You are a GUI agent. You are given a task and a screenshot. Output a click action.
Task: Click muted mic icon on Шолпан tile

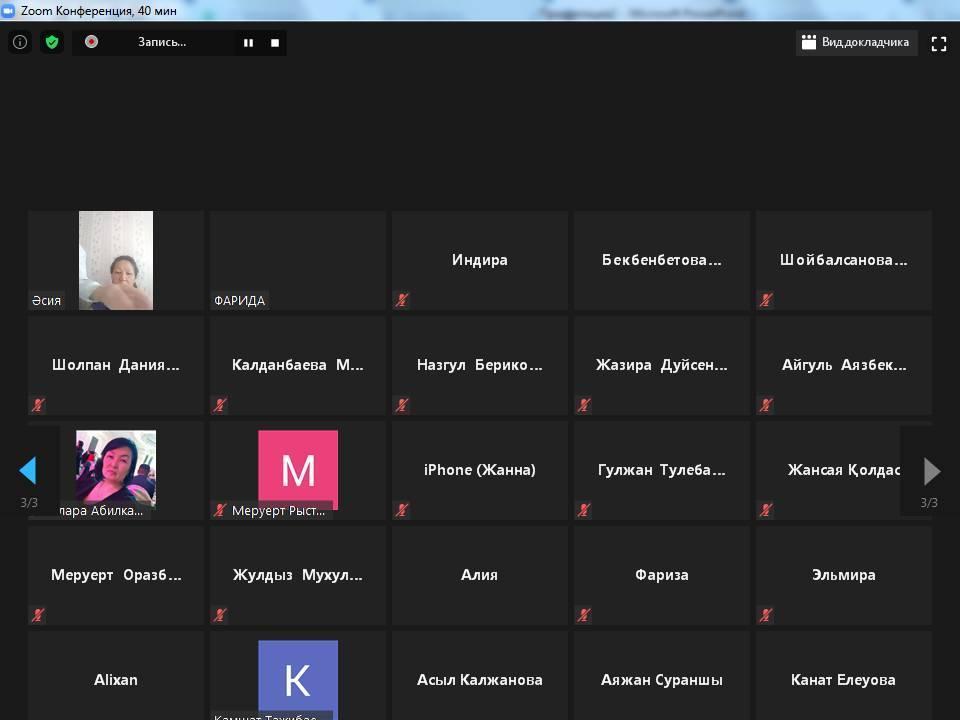tap(38, 405)
